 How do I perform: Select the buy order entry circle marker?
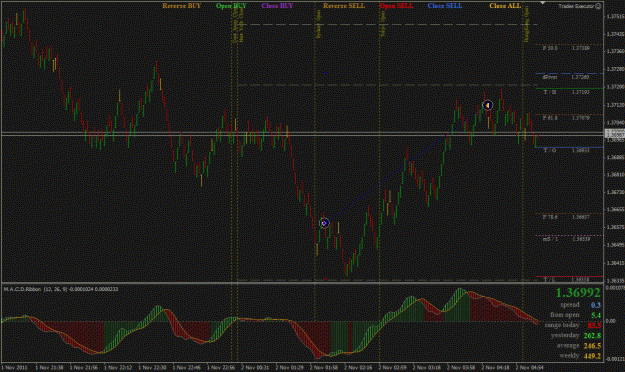[x=324, y=223]
